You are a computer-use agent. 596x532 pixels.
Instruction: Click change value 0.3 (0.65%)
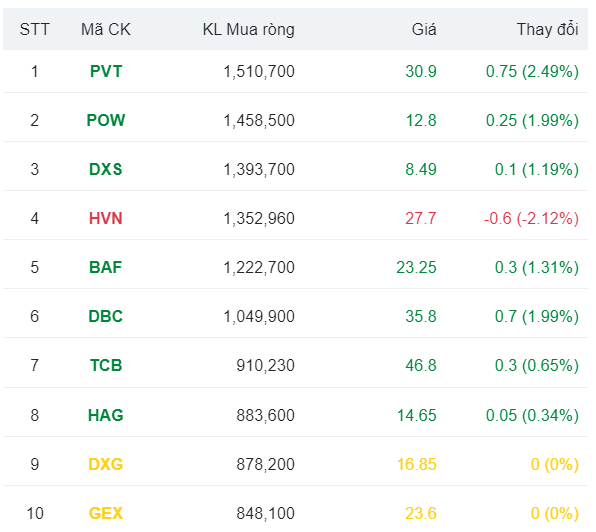(537, 366)
